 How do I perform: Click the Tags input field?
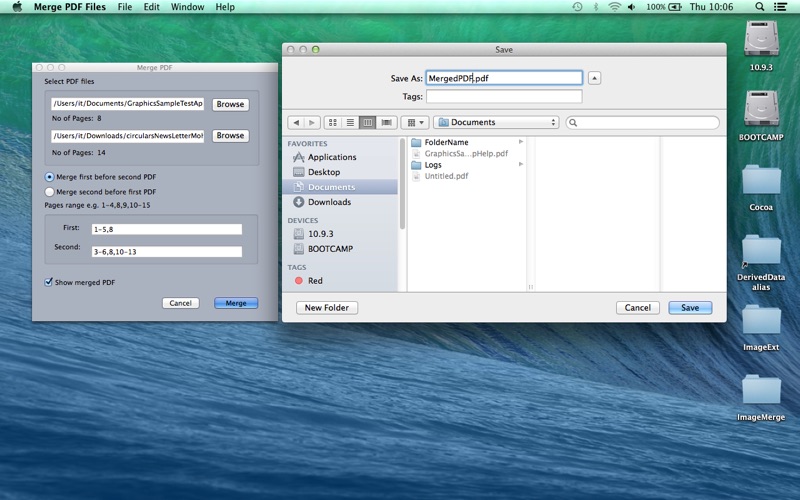click(504, 96)
